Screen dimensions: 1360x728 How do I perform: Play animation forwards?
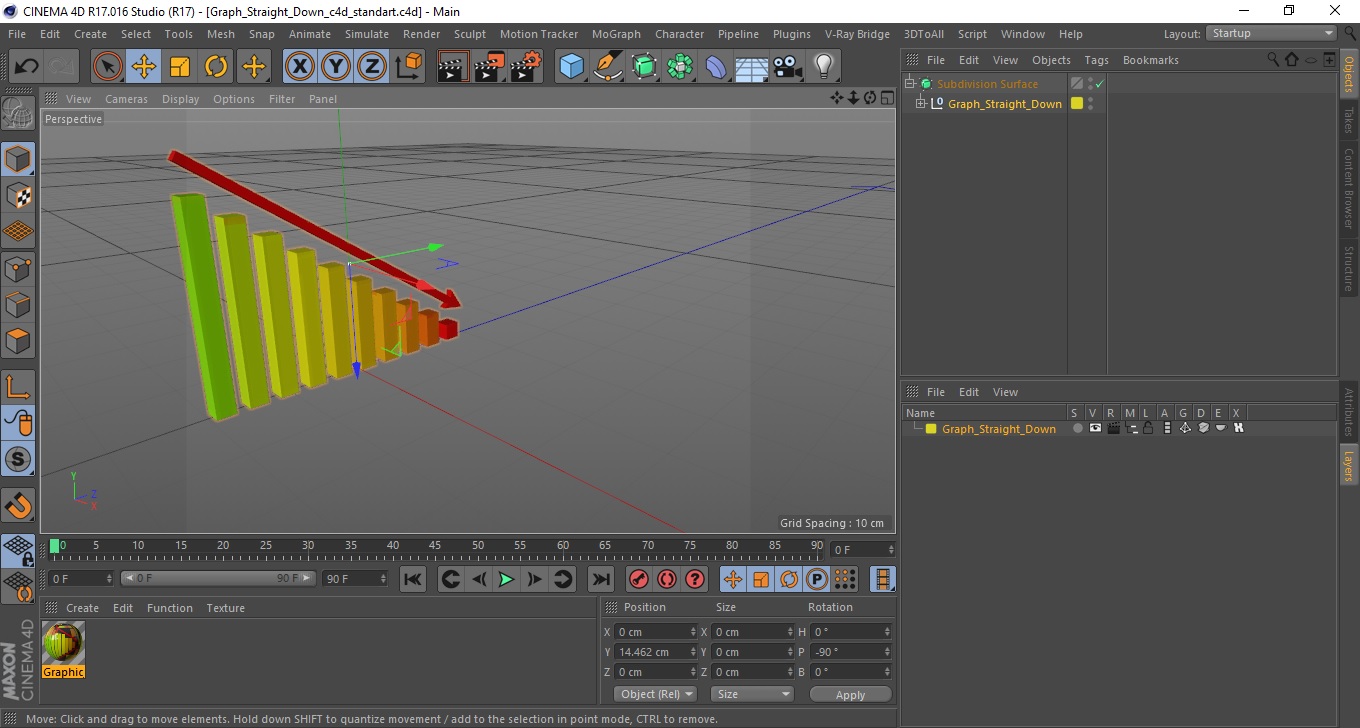pyautogui.click(x=506, y=579)
